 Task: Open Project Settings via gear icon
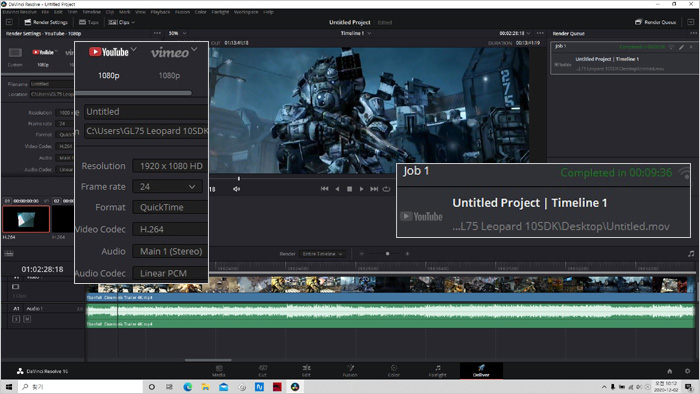pyautogui.click(x=688, y=371)
